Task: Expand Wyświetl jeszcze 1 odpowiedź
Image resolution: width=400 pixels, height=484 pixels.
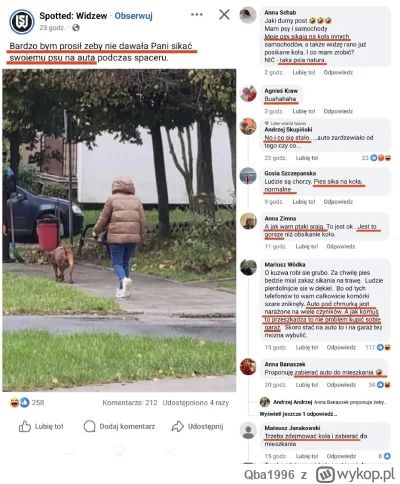Action: (298, 414)
